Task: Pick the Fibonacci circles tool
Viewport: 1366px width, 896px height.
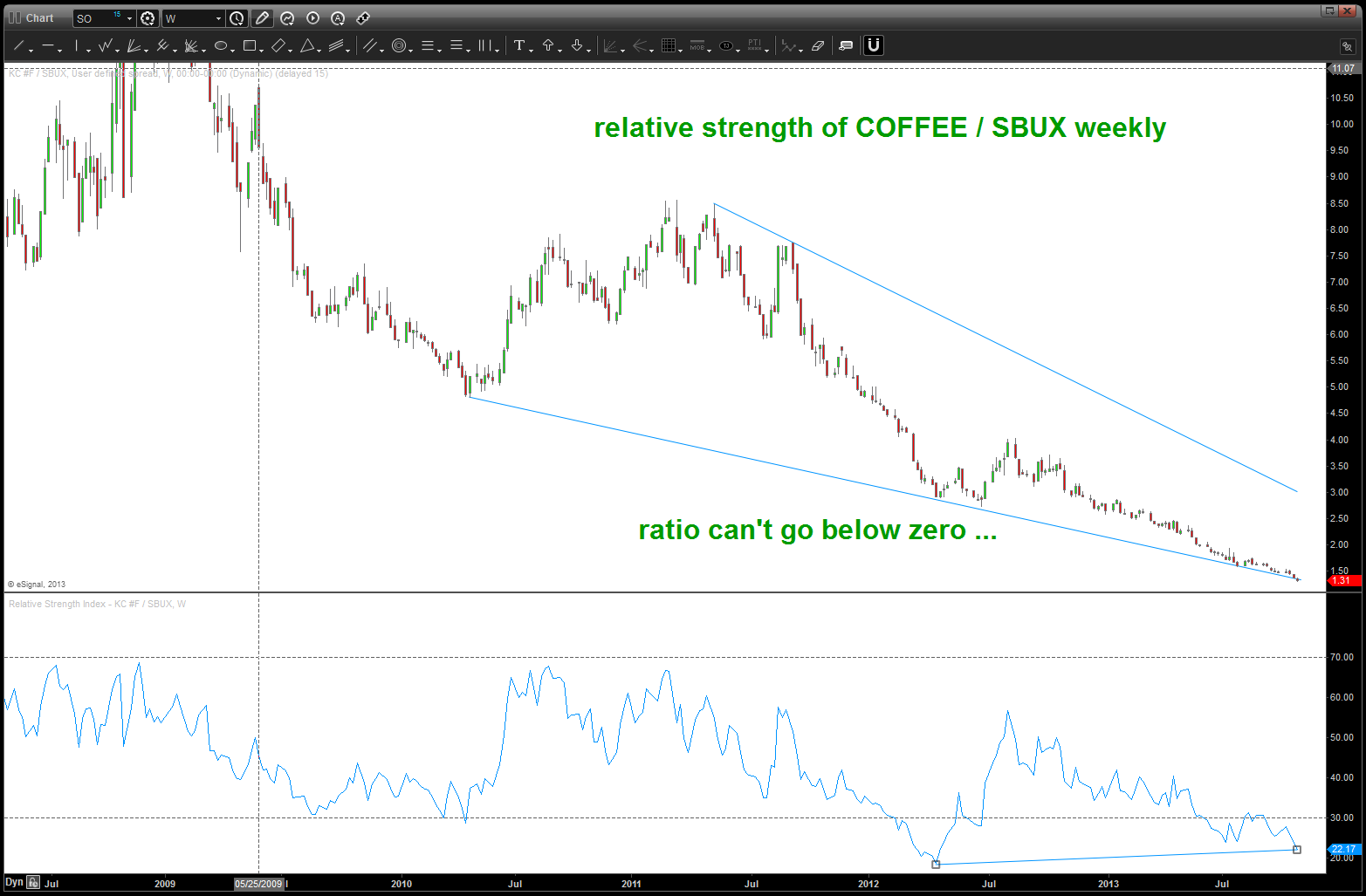Action: click(399, 45)
